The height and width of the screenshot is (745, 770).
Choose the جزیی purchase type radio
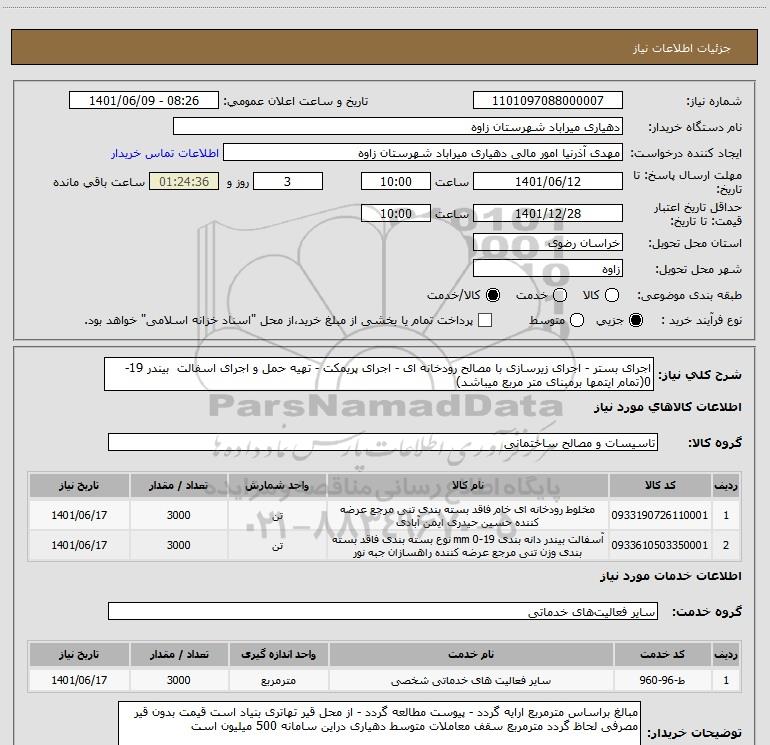[x=636, y=320]
